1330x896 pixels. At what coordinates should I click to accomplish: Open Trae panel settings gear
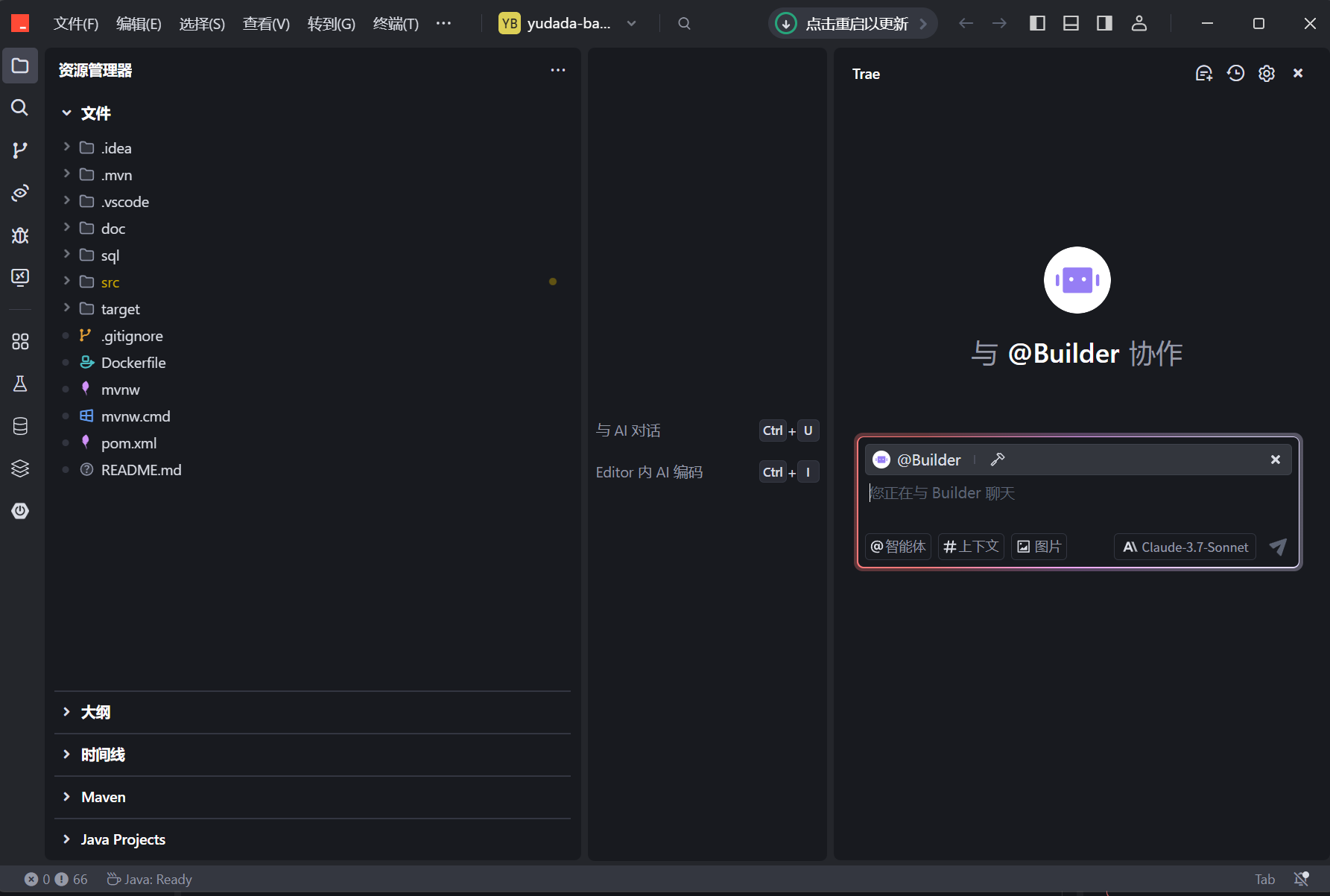(x=1267, y=73)
